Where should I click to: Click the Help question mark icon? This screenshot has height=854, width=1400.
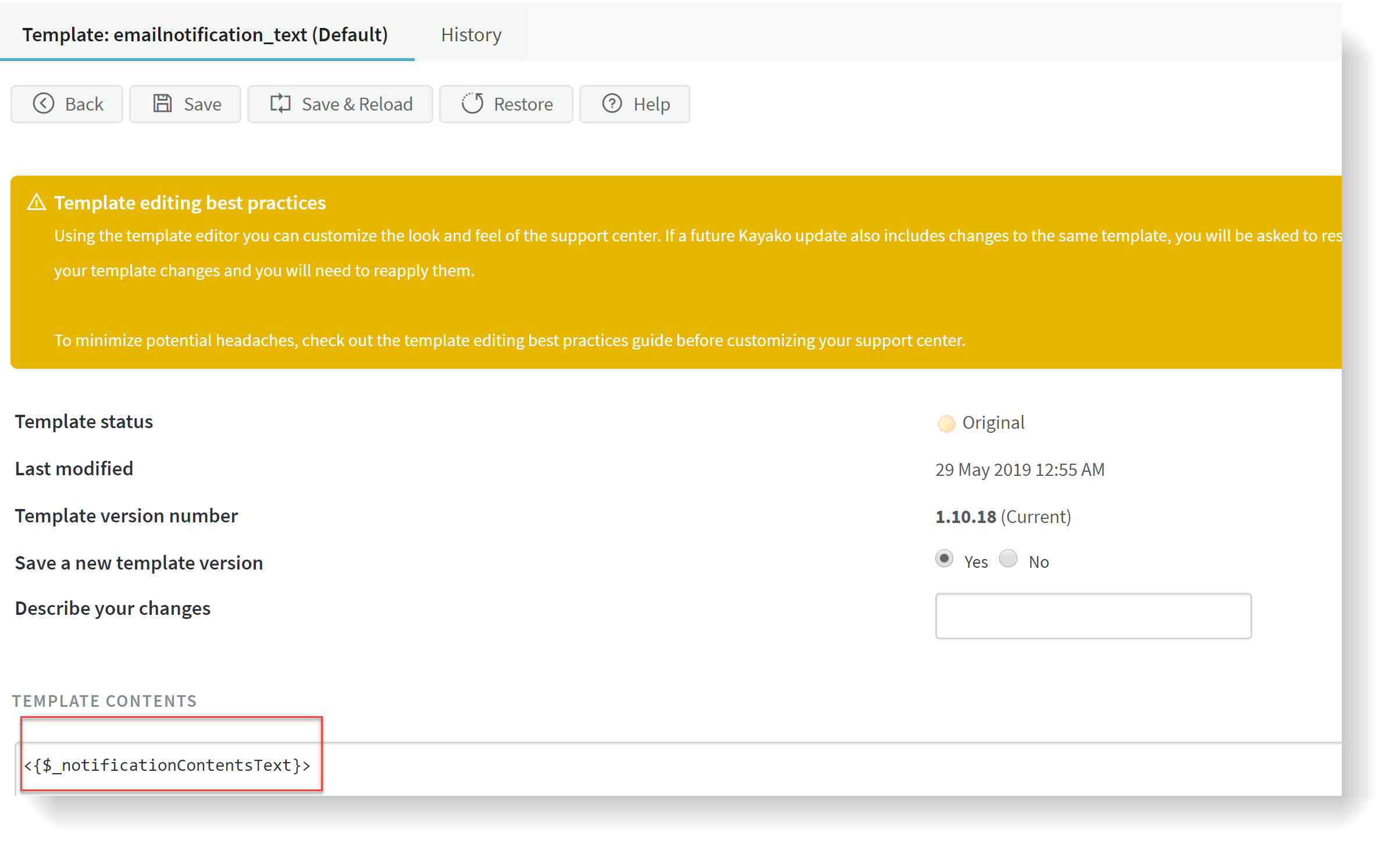click(x=612, y=104)
